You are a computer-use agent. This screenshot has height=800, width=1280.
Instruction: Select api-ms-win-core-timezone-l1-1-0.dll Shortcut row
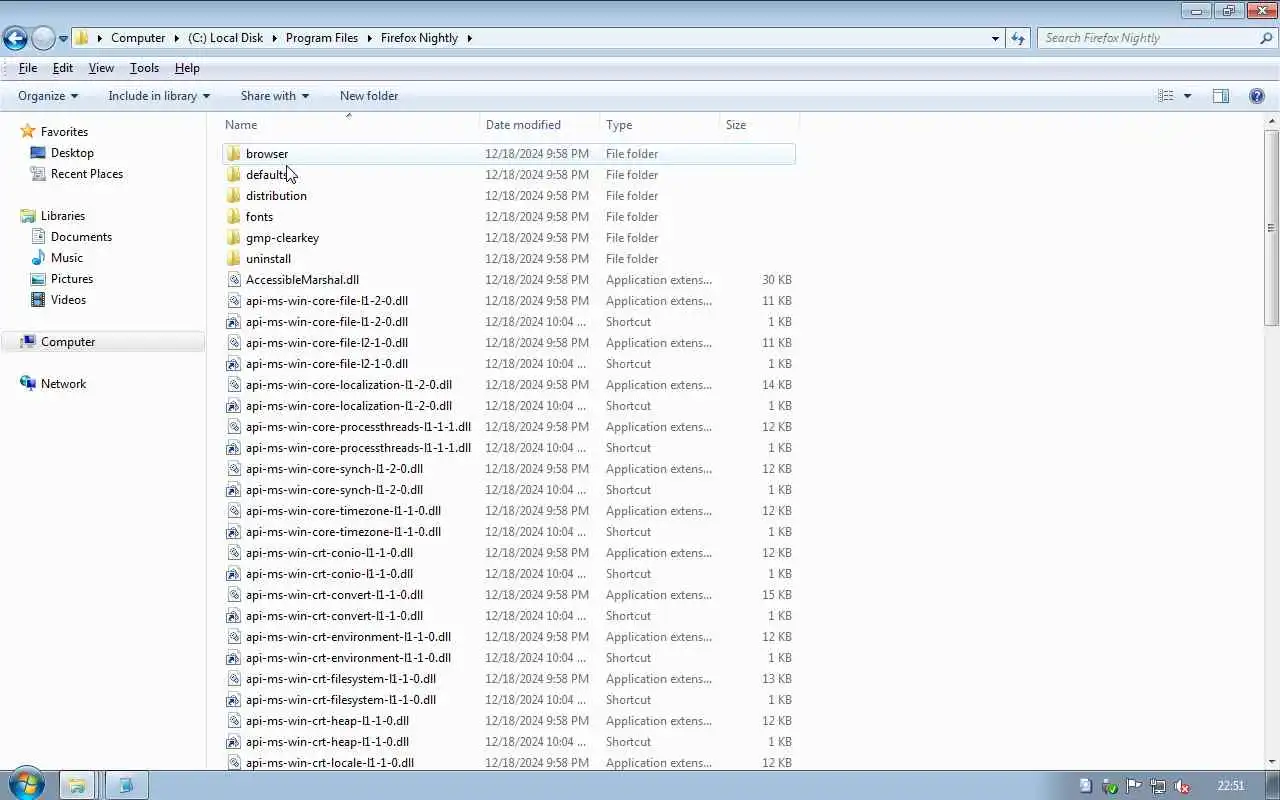508,532
